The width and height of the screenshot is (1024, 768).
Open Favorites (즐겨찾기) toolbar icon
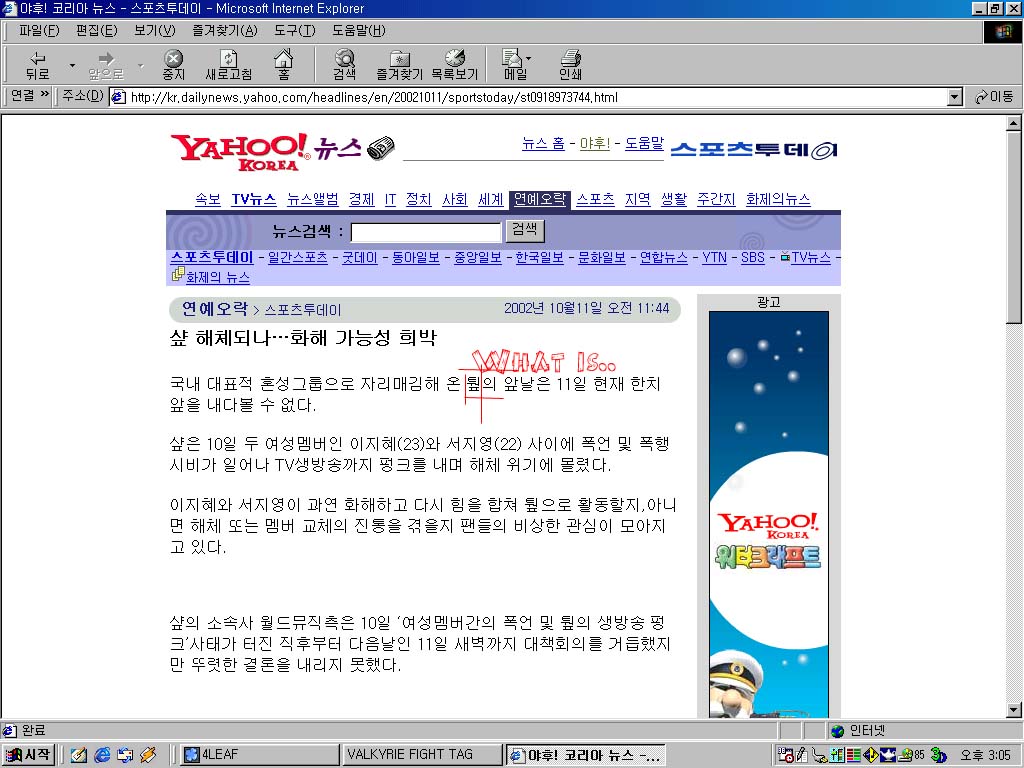coord(399,65)
